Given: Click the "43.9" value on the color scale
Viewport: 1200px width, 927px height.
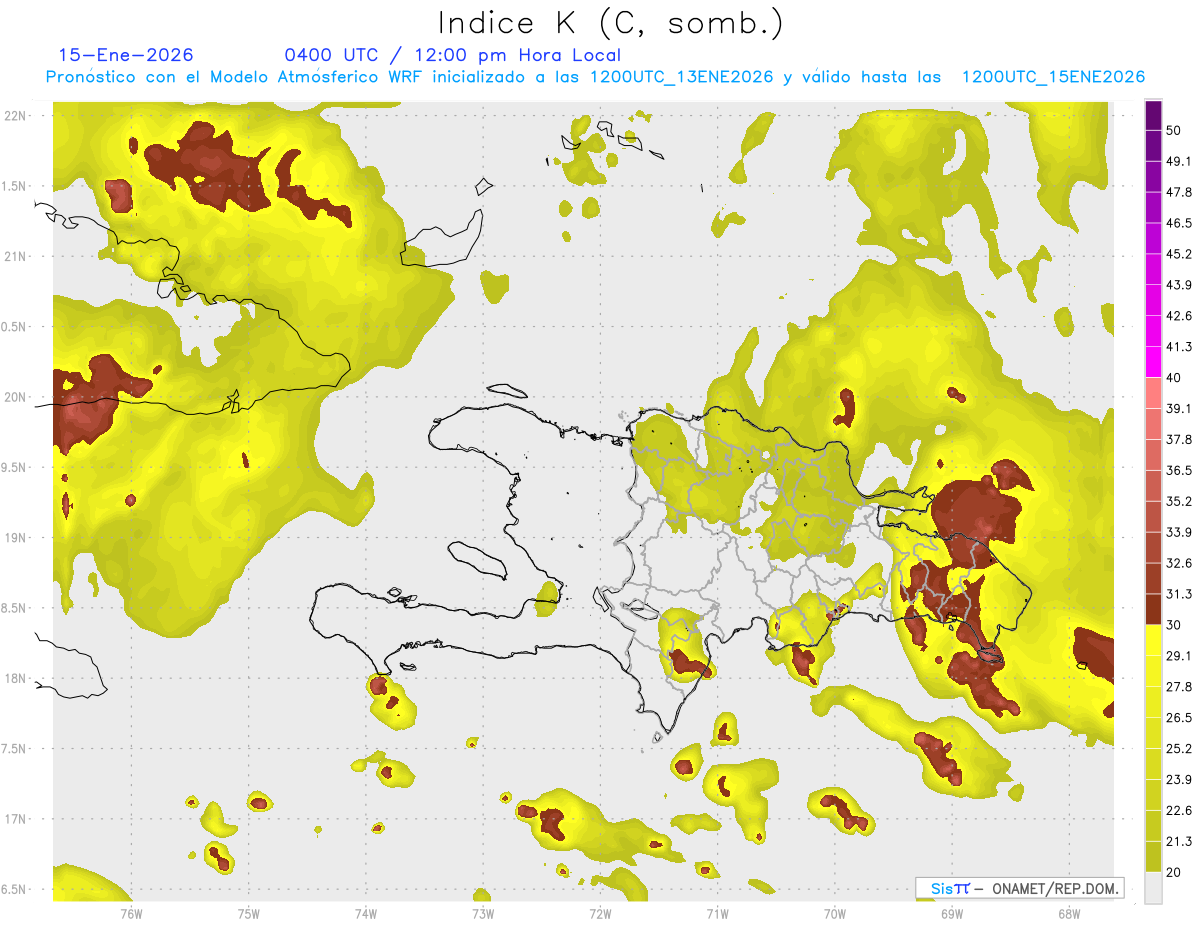Looking at the screenshot, I should tap(1178, 285).
